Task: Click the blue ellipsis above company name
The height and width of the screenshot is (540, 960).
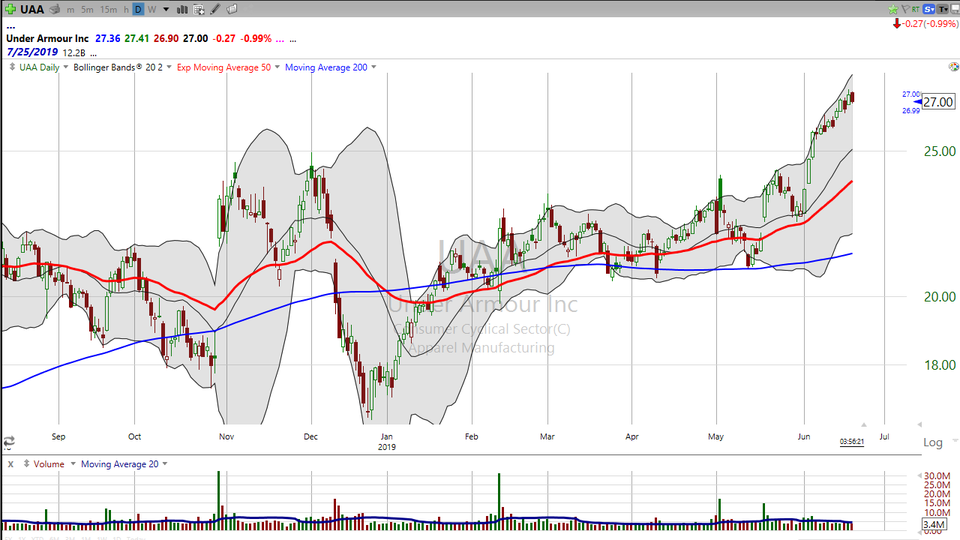Action: point(11,27)
